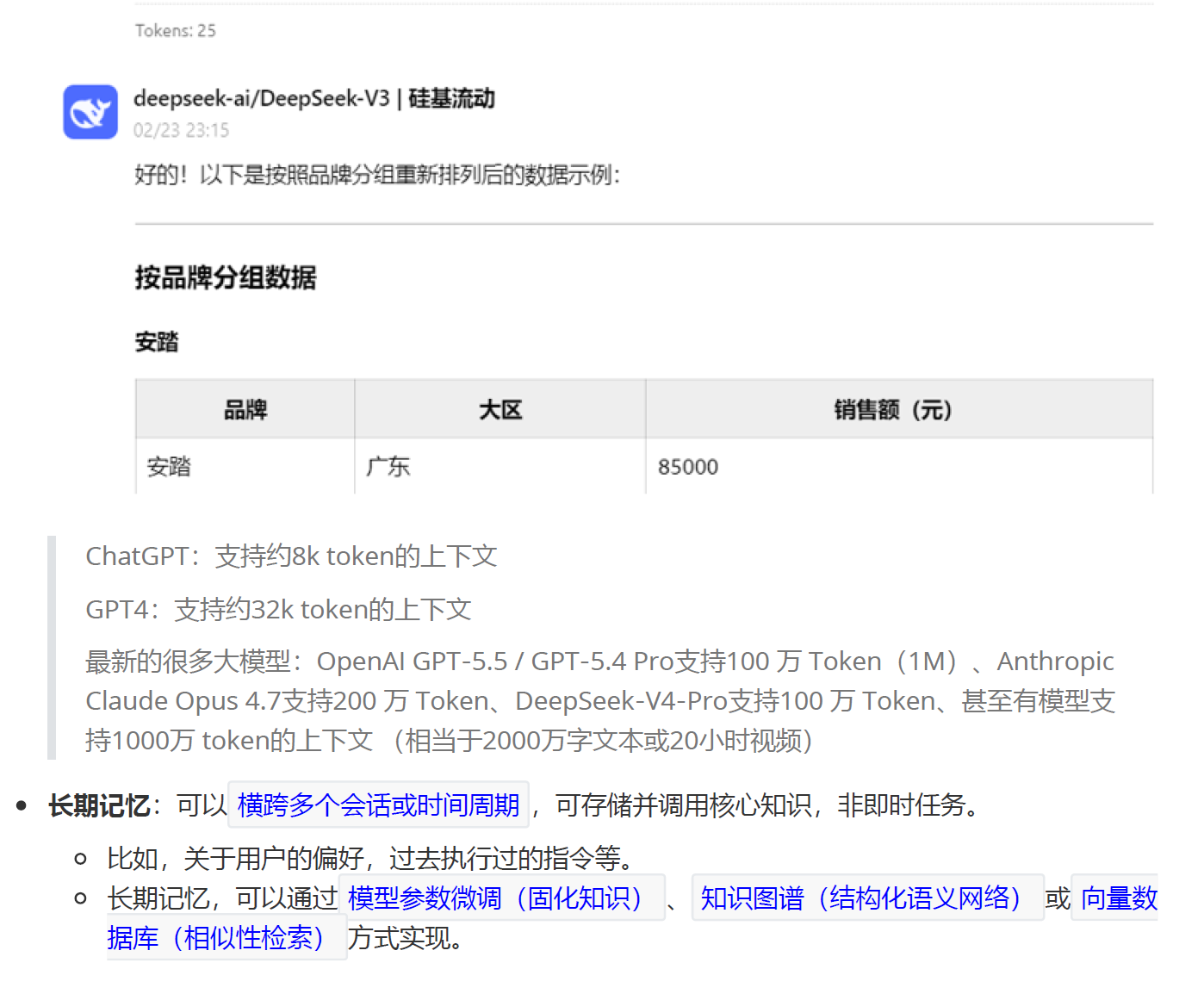
Task: Follow the 知识图谱（结构化语义网络） link
Action: [x=867, y=898]
